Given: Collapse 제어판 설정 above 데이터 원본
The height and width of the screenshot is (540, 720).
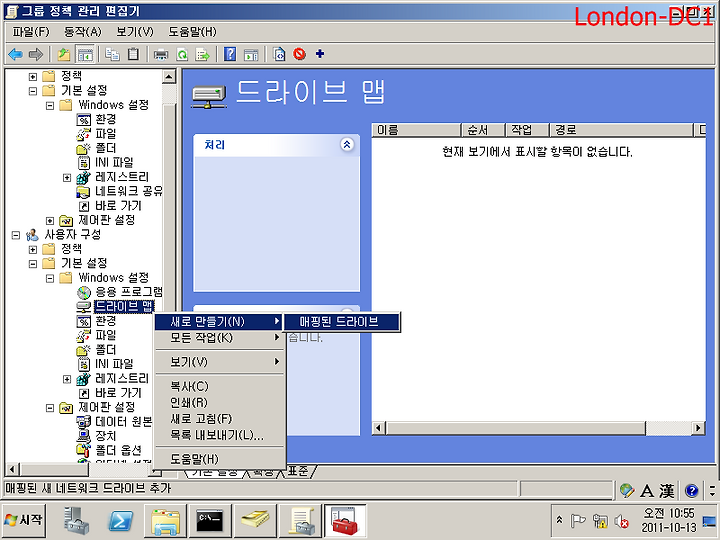Looking at the screenshot, I should pos(50,408).
